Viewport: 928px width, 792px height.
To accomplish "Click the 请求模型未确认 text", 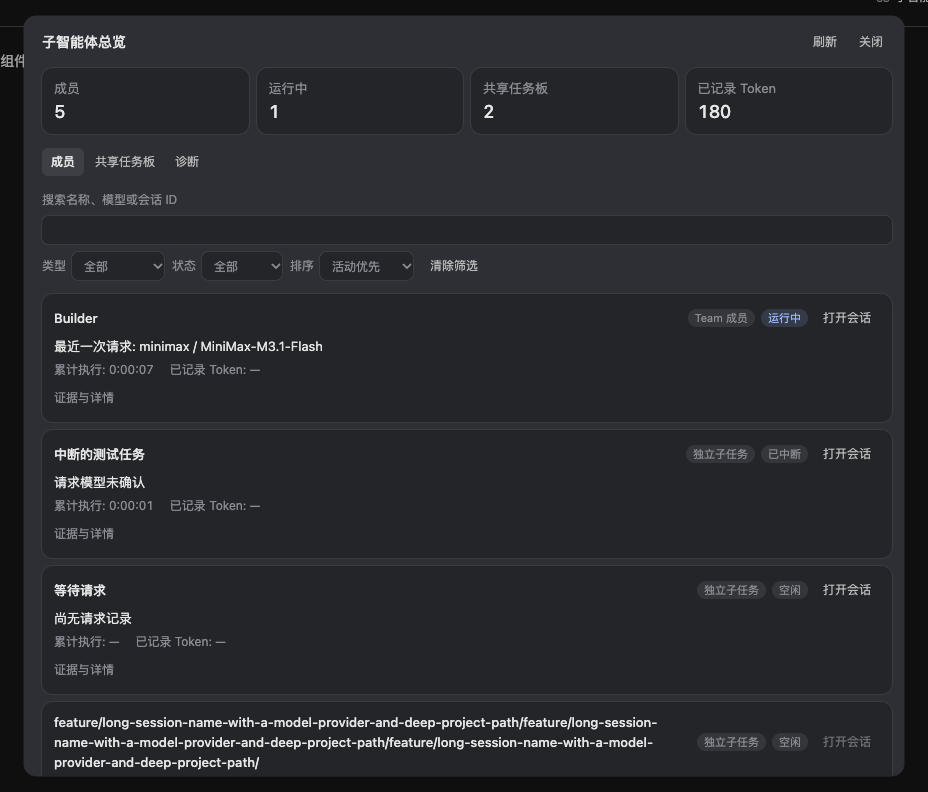I will point(99,482).
